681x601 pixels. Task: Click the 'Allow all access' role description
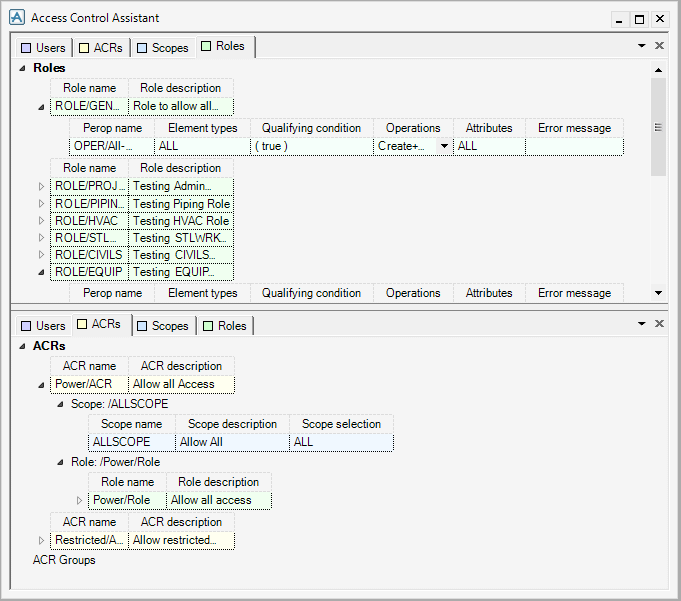(x=219, y=500)
